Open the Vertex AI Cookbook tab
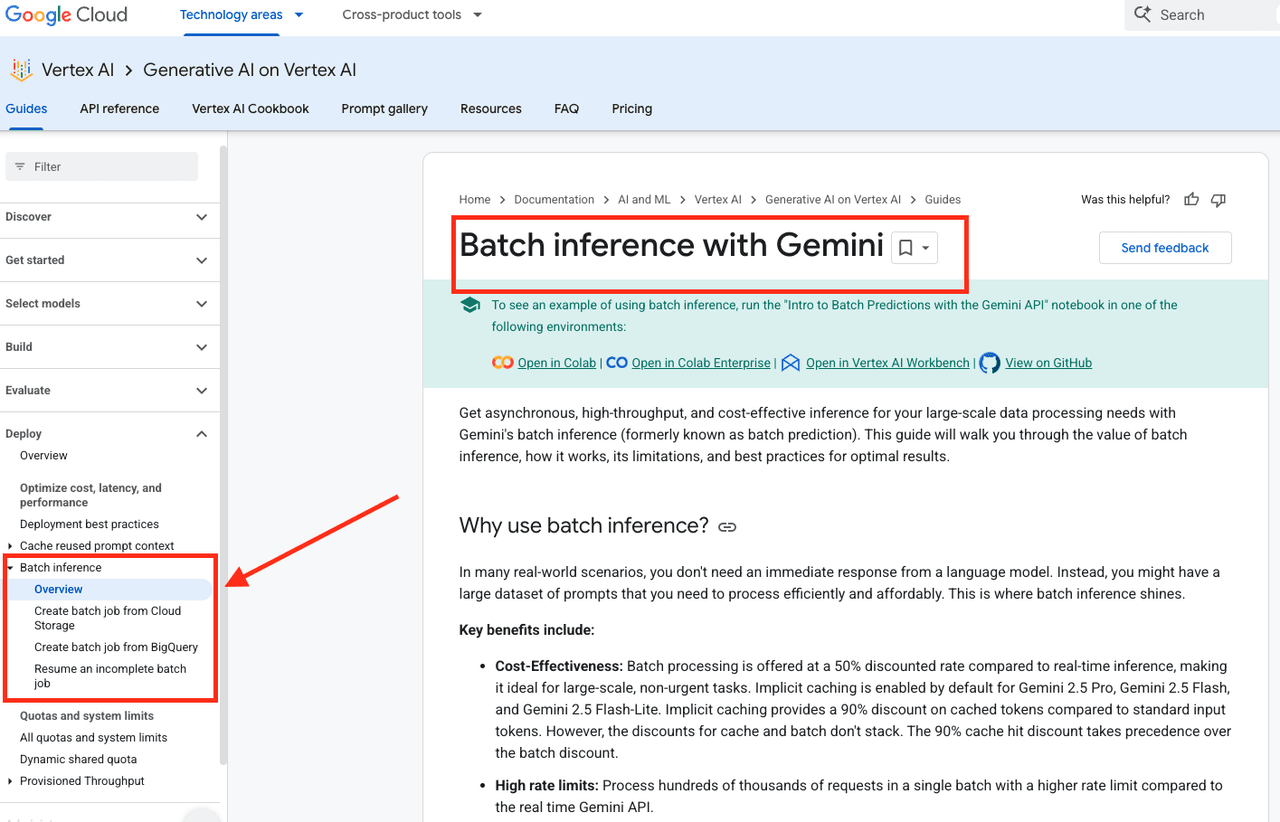 250,109
